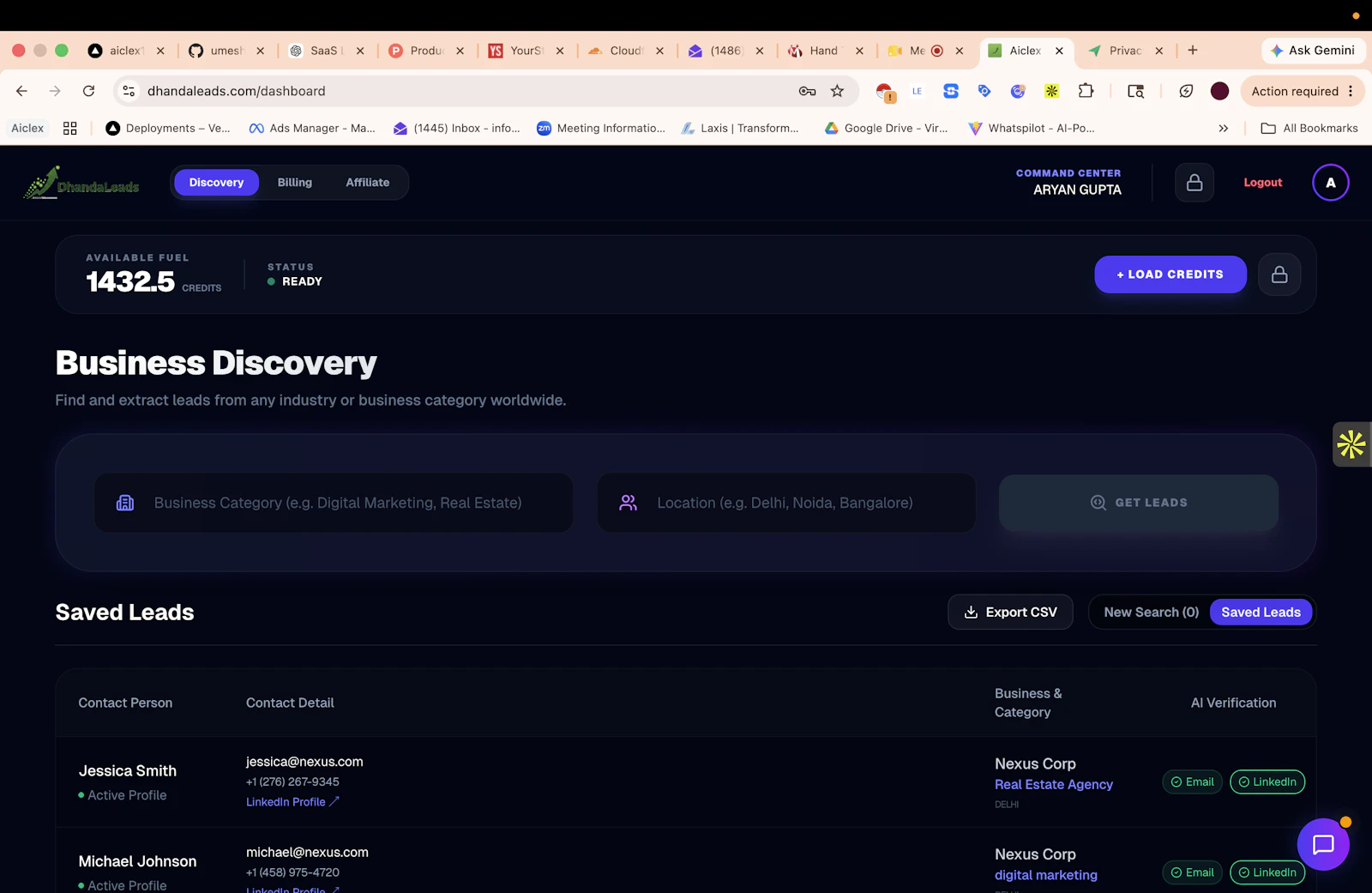Export saved leads as CSV
Screen dimensions: 1372x893
[x=1010, y=612]
